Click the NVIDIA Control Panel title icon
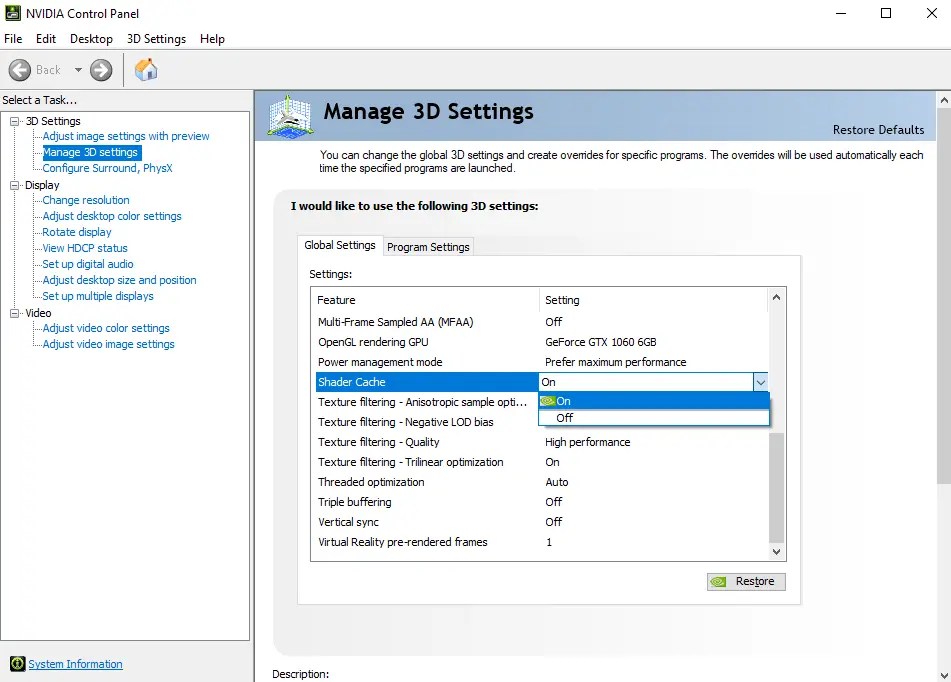Viewport: 951px width, 682px height. coord(13,13)
